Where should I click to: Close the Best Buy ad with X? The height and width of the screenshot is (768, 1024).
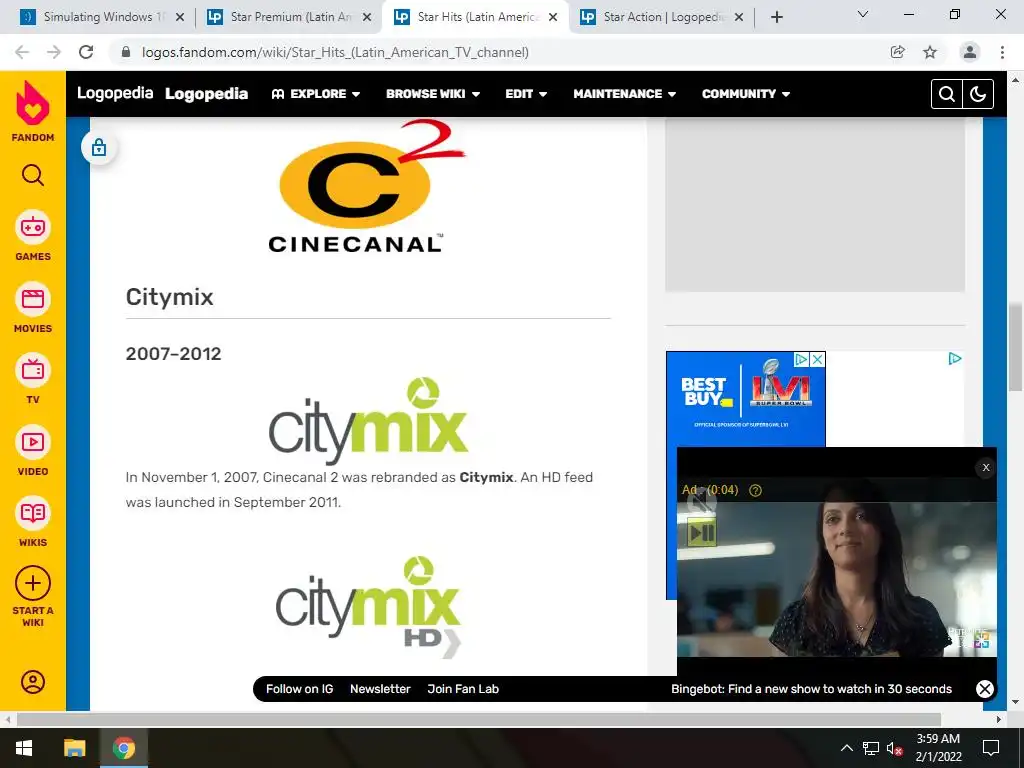point(818,359)
